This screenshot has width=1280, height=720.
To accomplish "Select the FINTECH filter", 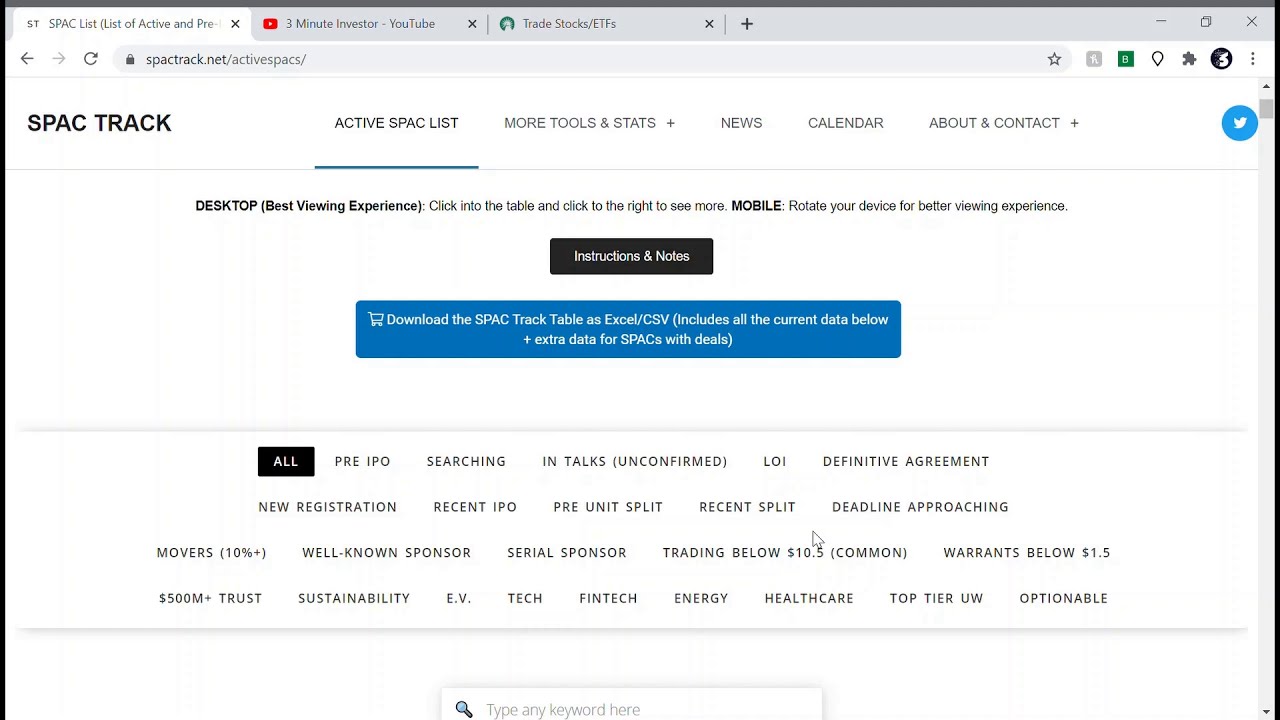I will click(x=608, y=598).
